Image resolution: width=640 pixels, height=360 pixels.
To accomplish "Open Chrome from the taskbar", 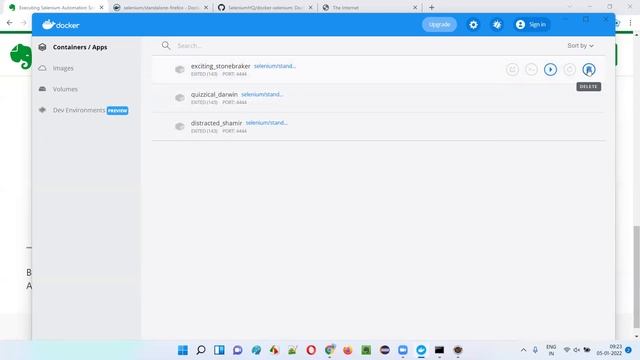I will (x=329, y=350).
